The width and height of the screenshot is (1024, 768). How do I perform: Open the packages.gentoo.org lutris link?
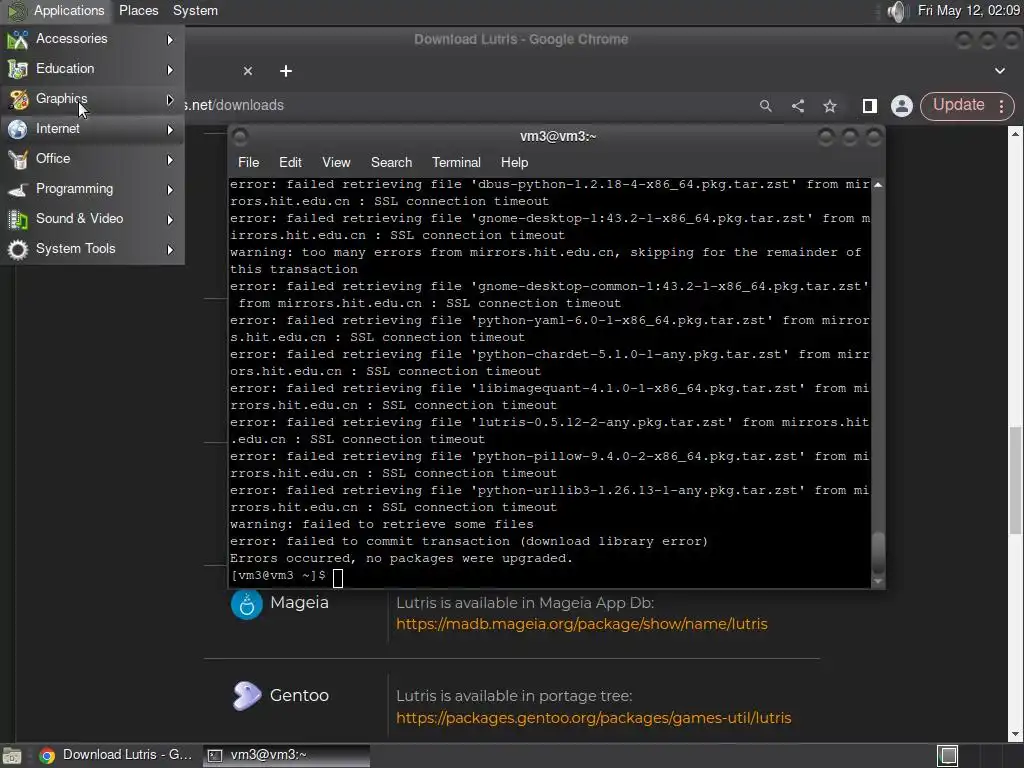(593, 718)
